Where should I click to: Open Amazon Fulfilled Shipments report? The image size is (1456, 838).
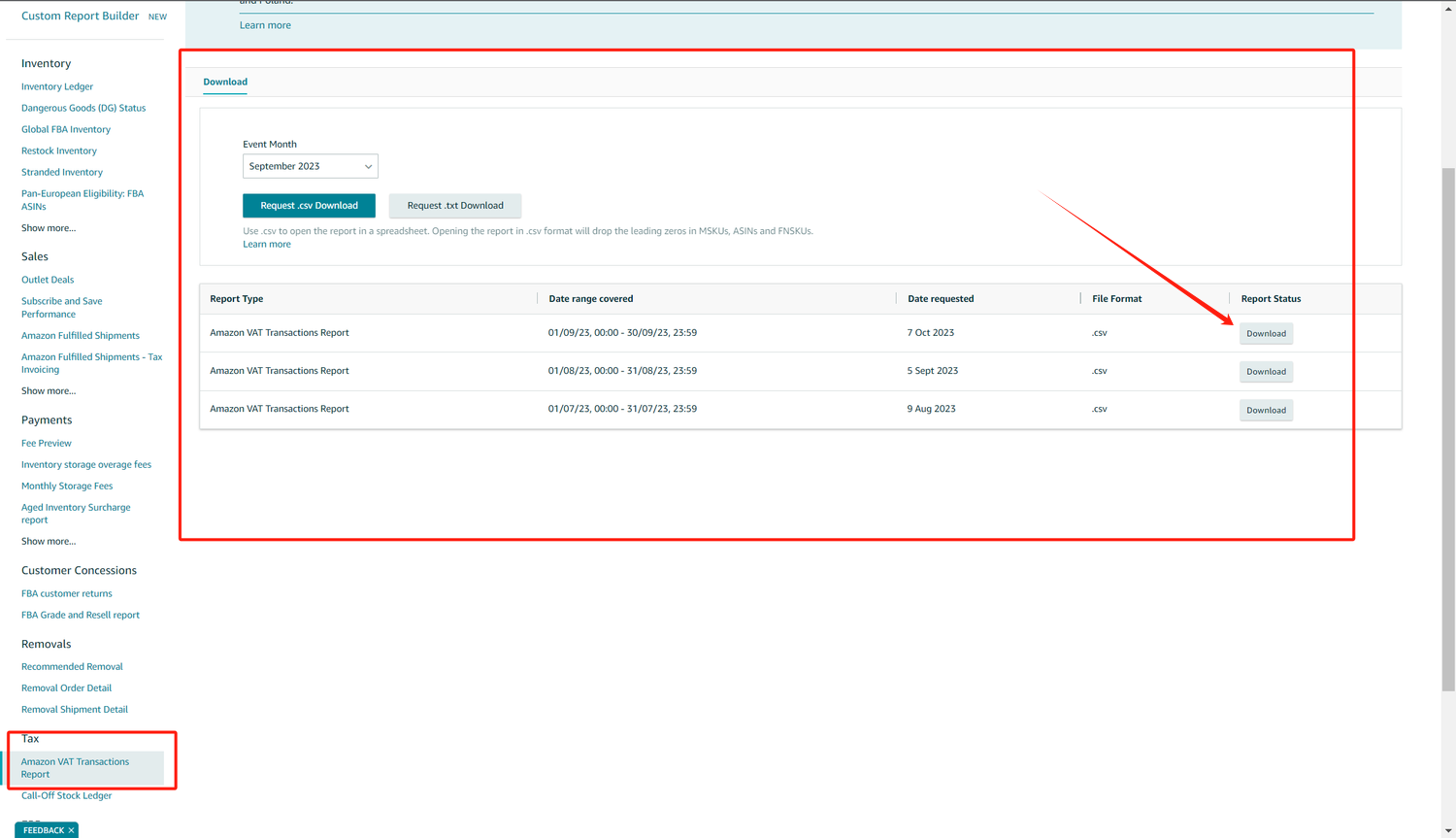(81, 335)
